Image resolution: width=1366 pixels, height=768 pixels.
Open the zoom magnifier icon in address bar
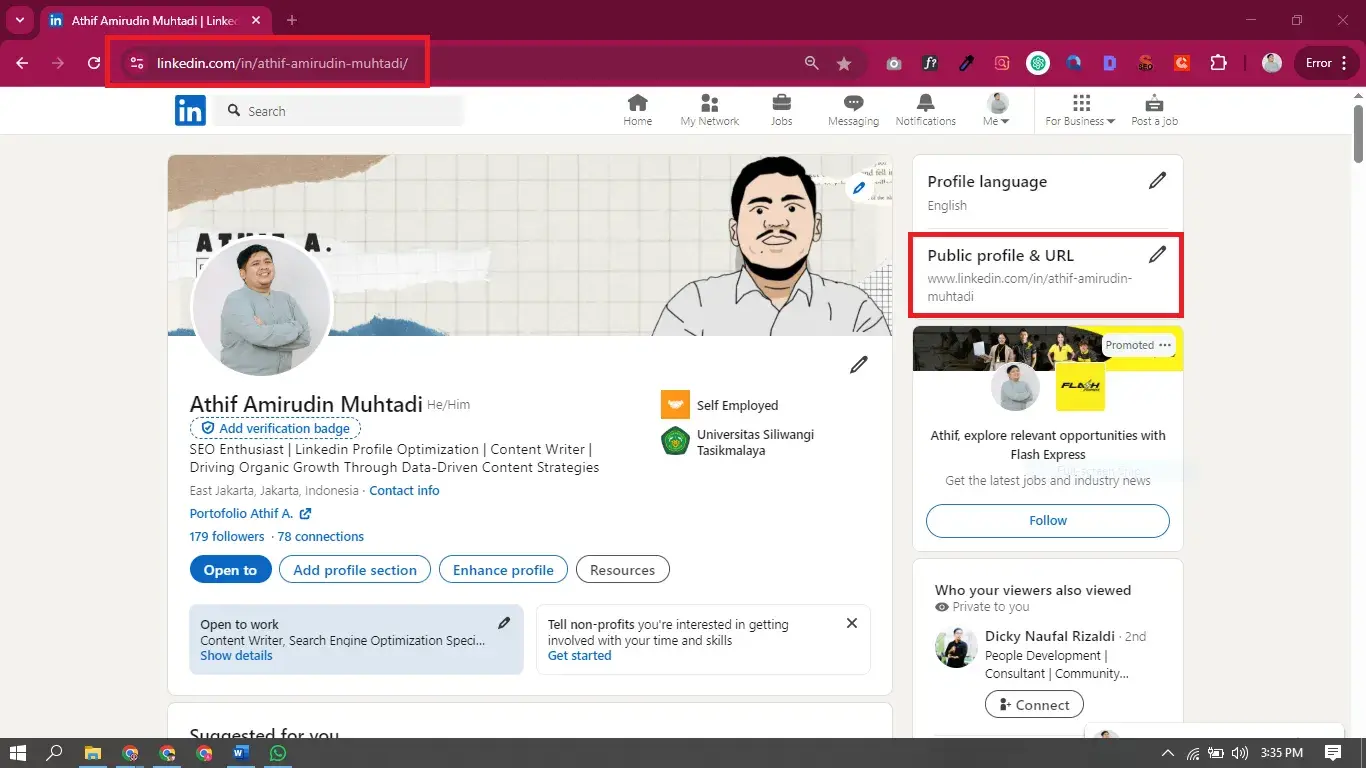[812, 63]
